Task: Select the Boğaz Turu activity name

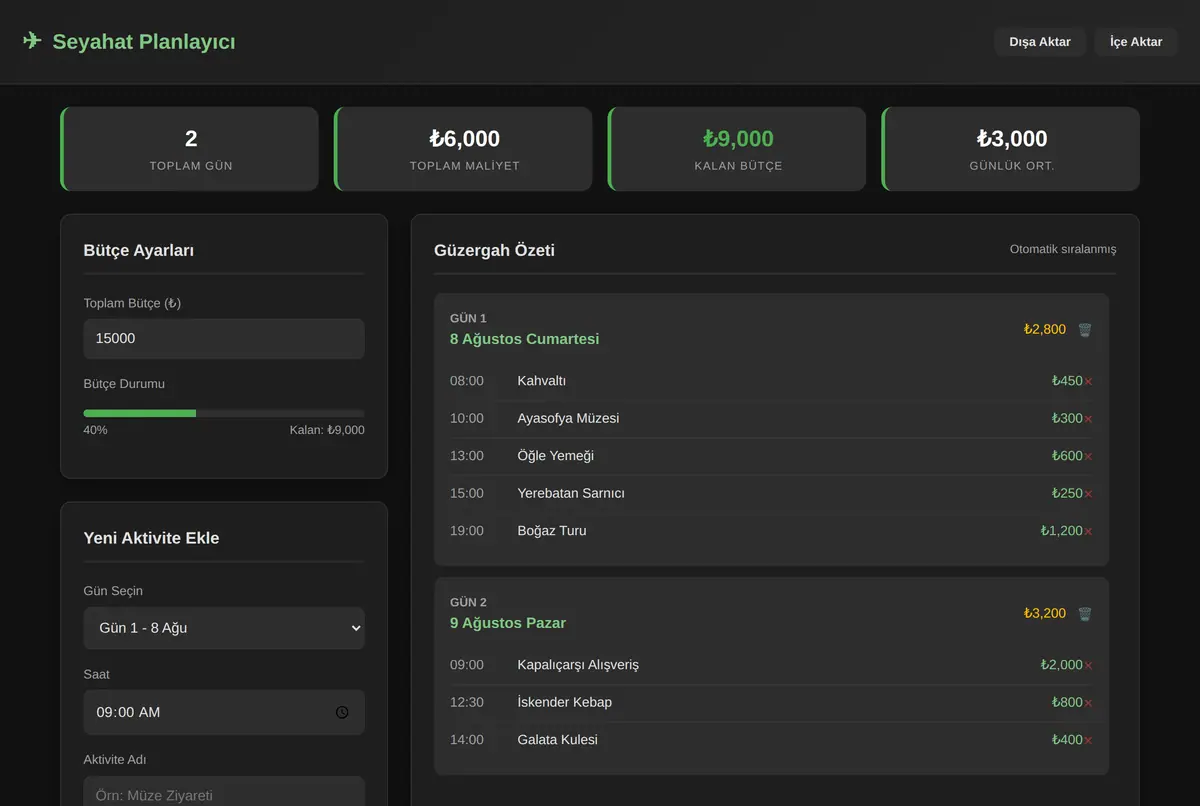Action: 552,531
